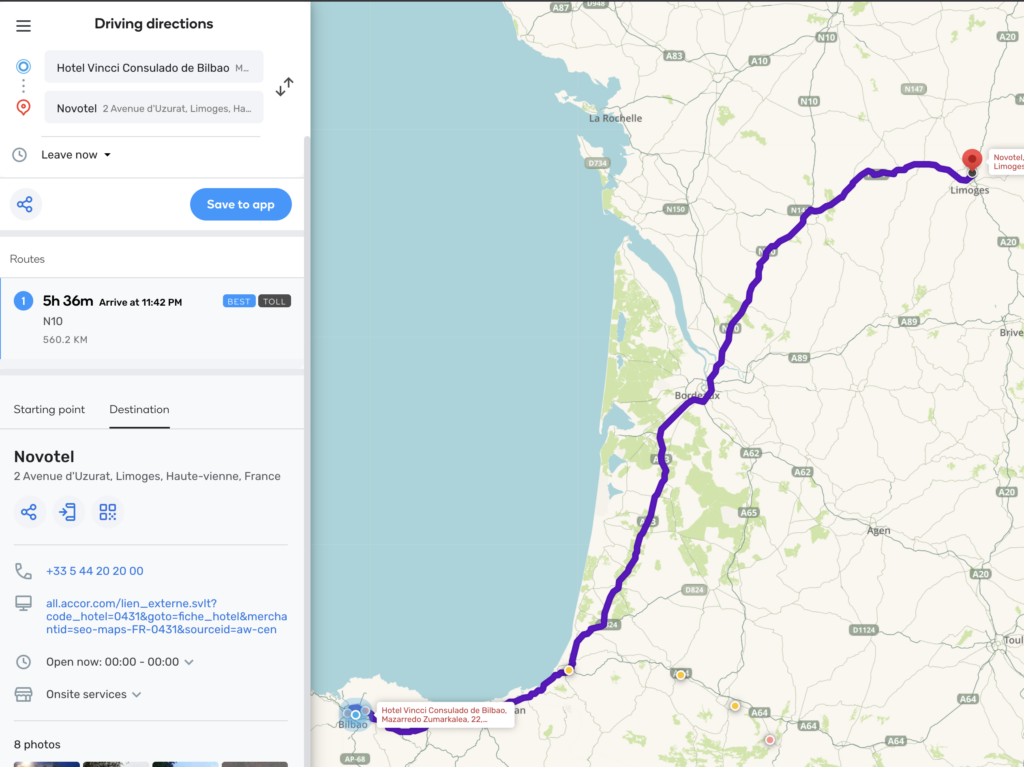Screen dimensions: 1024x767
Task: Click the yellow traffic marker on the route near the Spanish border
Action: (568, 670)
